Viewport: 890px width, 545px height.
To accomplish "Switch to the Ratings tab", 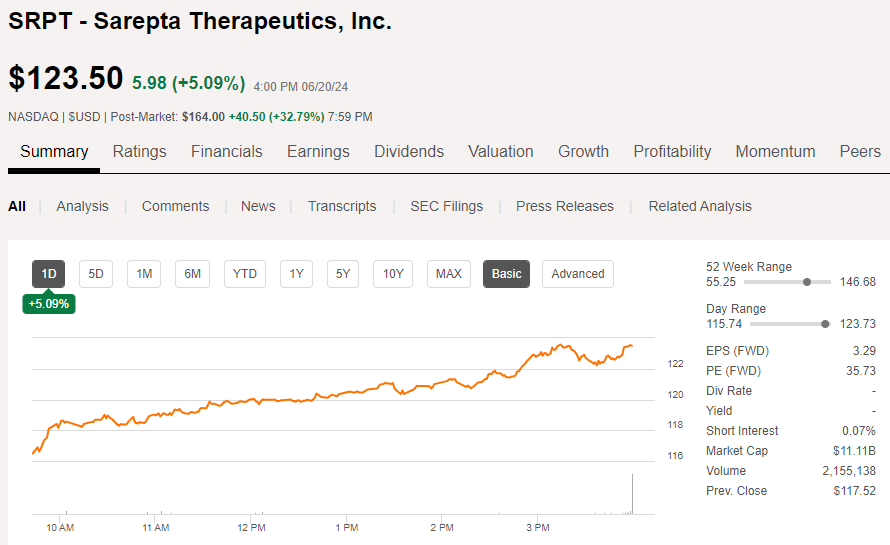I will (x=139, y=152).
